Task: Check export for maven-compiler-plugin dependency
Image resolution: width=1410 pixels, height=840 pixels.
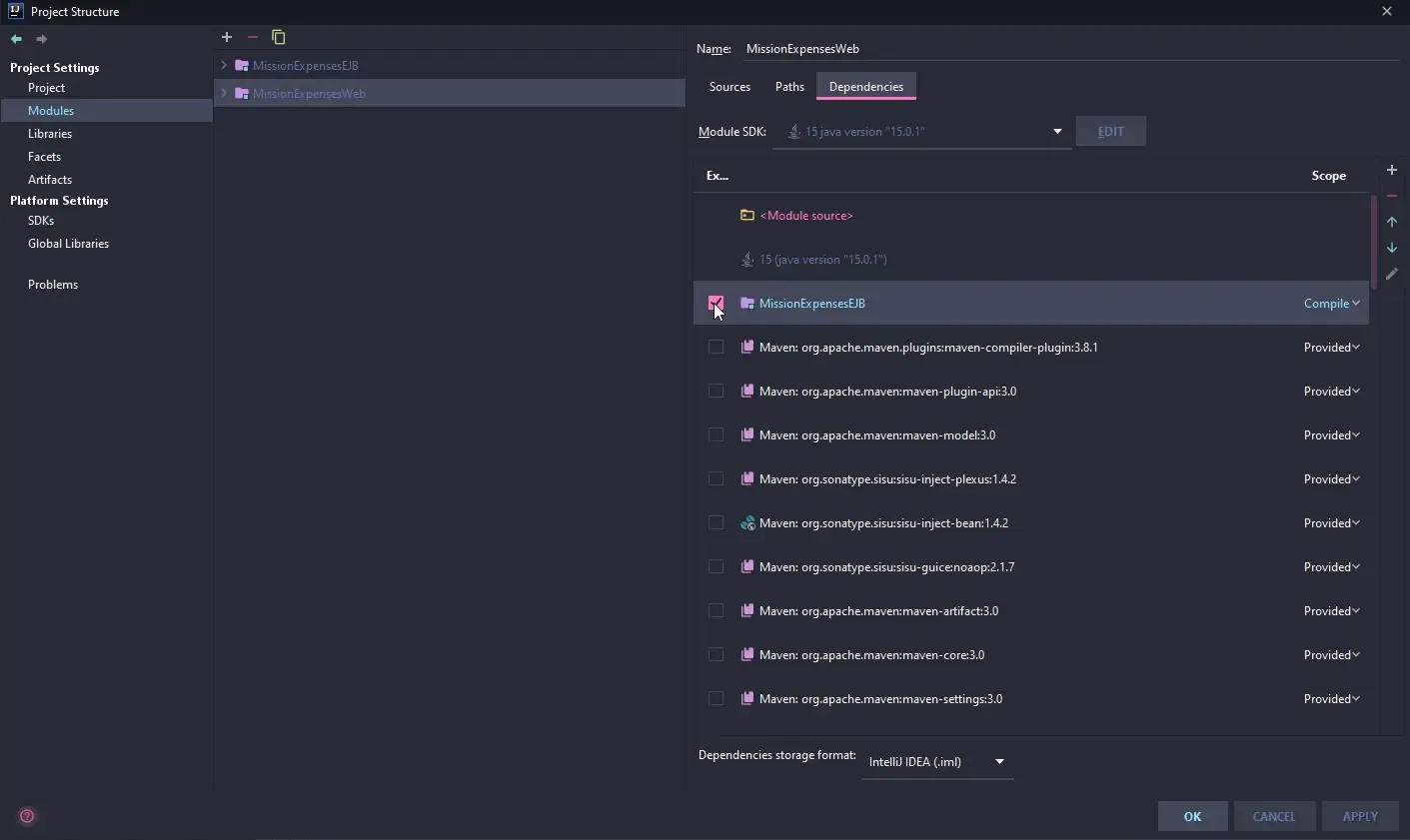Action: (715, 347)
